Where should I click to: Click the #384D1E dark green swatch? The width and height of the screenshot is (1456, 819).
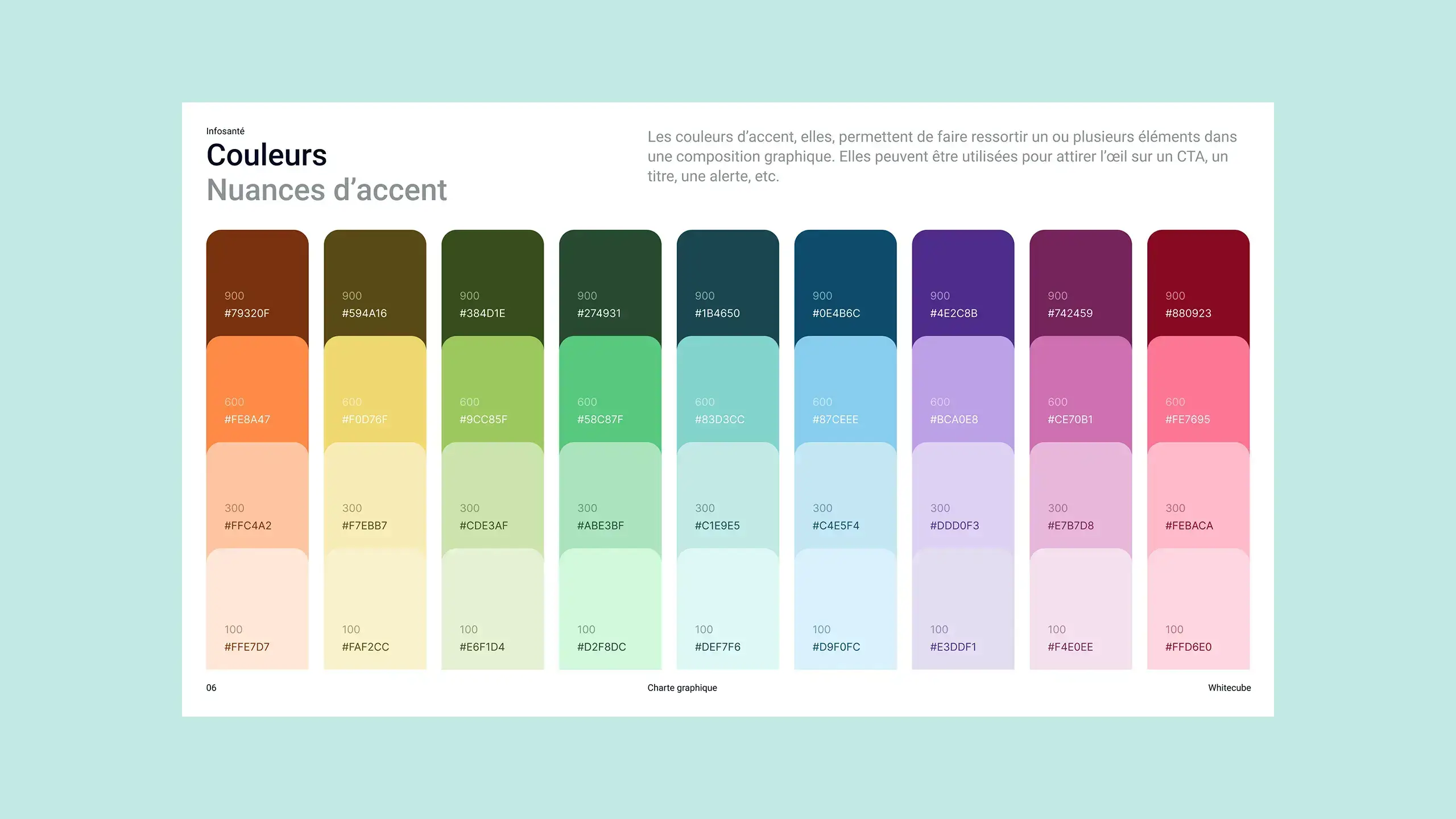[x=493, y=283]
